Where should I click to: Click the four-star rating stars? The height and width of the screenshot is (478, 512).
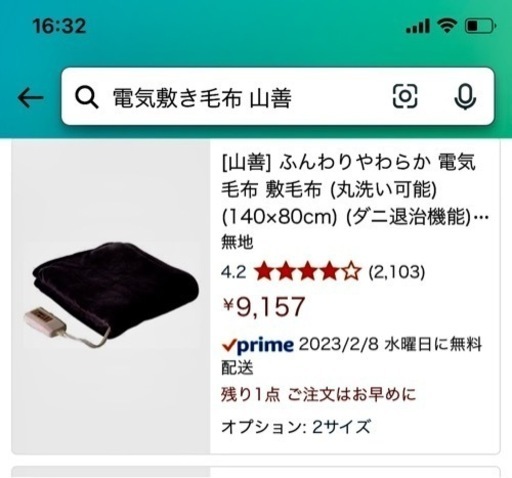(308, 272)
